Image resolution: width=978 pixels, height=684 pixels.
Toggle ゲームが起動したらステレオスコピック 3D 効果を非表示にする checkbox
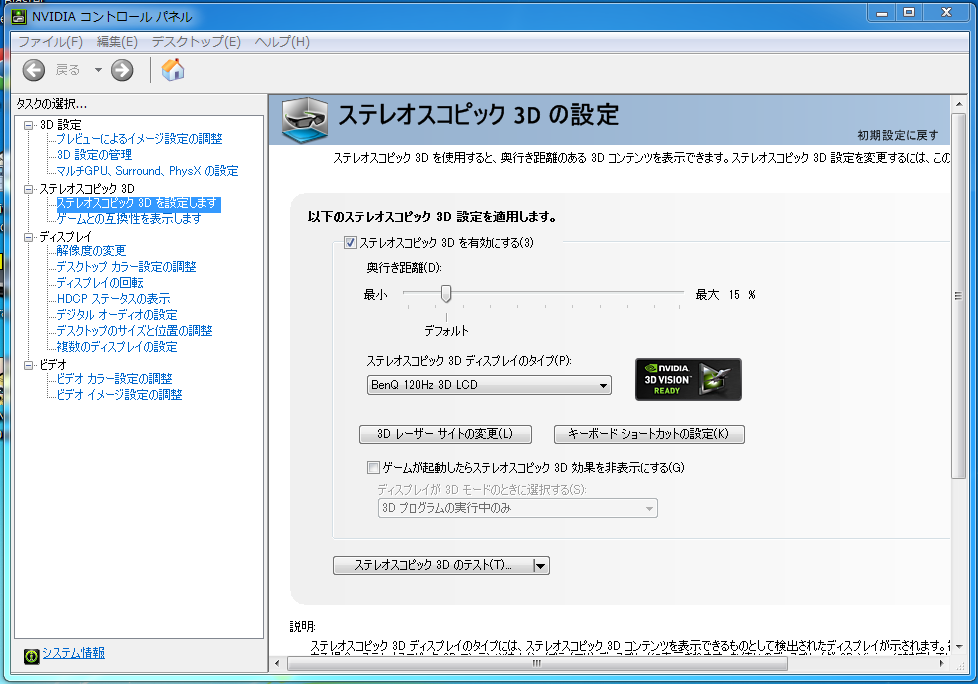pos(373,467)
